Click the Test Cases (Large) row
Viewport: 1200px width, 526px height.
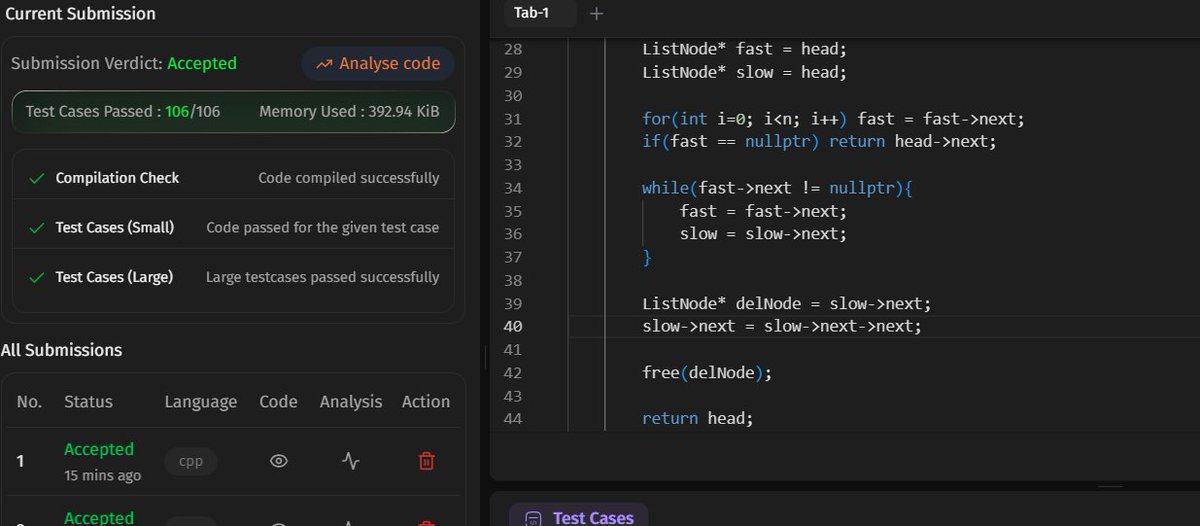click(x=233, y=277)
